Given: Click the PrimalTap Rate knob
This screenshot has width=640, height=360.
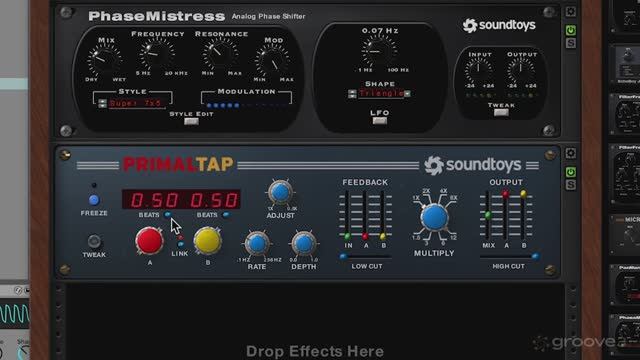Looking at the screenshot, I should click(257, 243).
